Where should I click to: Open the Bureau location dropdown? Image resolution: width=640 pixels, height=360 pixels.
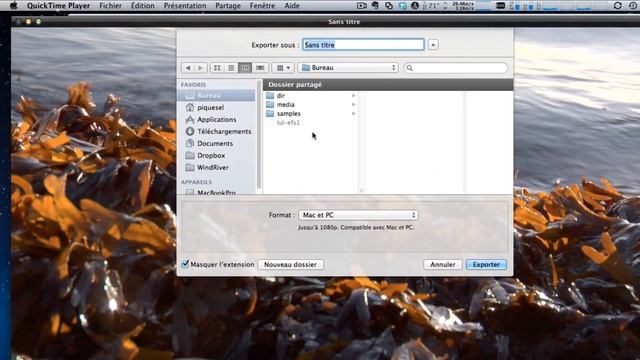(x=348, y=68)
